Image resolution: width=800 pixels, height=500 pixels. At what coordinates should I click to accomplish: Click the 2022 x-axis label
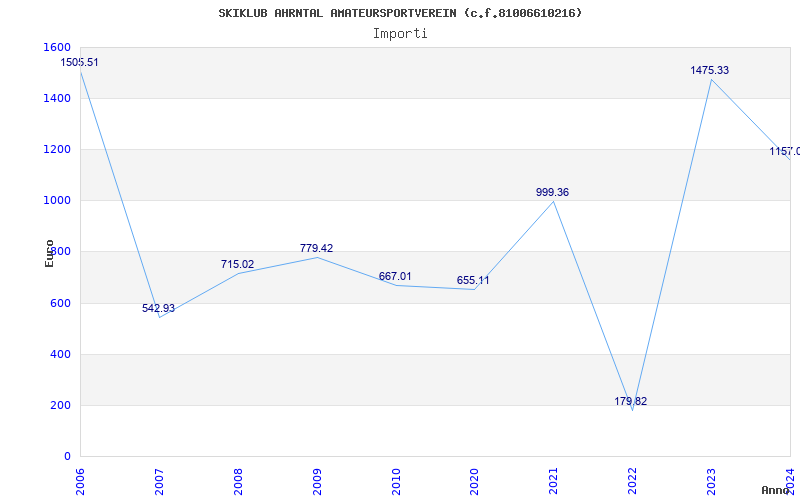click(632, 481)
